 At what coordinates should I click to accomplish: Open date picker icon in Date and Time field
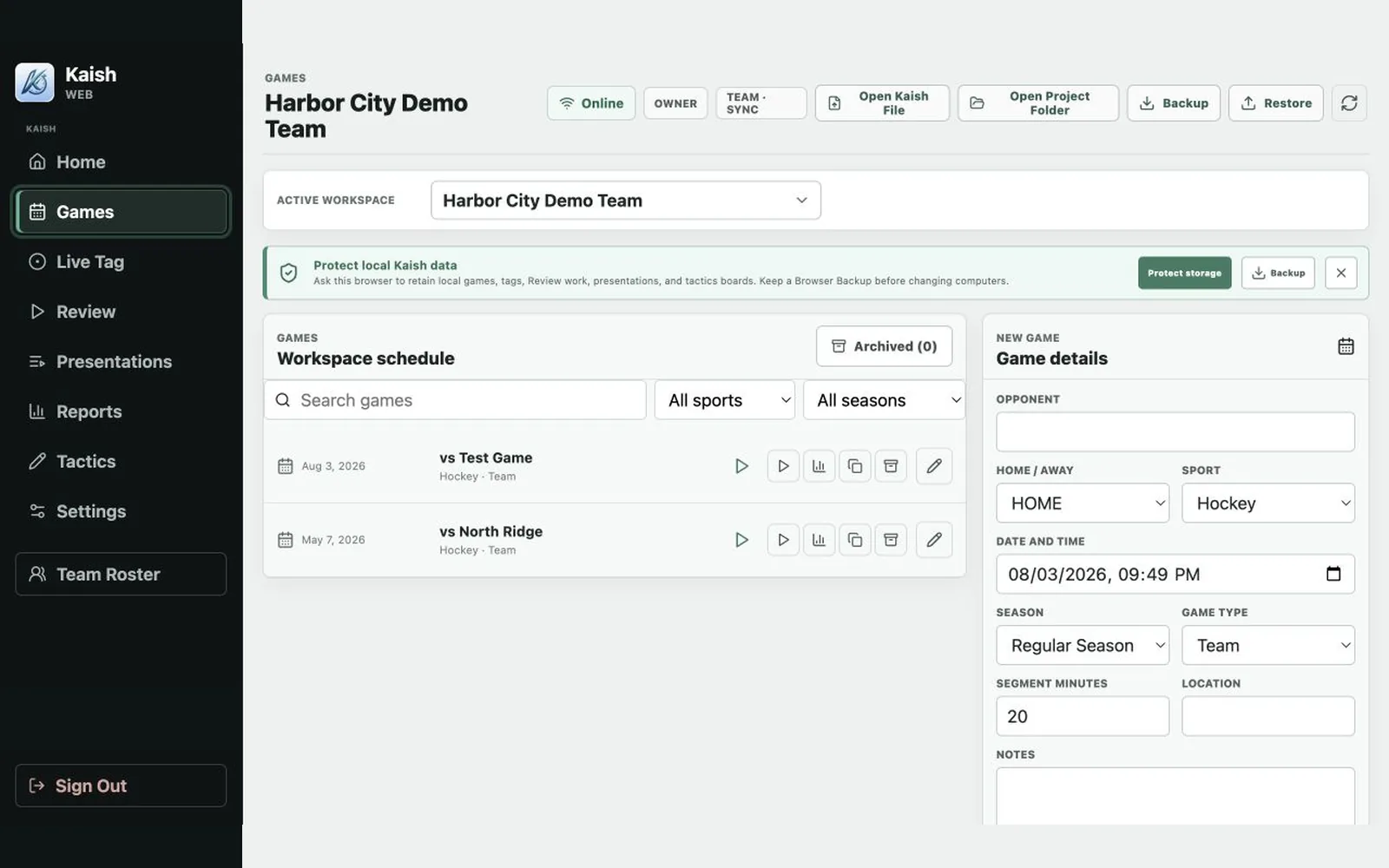coord(1333,574)
